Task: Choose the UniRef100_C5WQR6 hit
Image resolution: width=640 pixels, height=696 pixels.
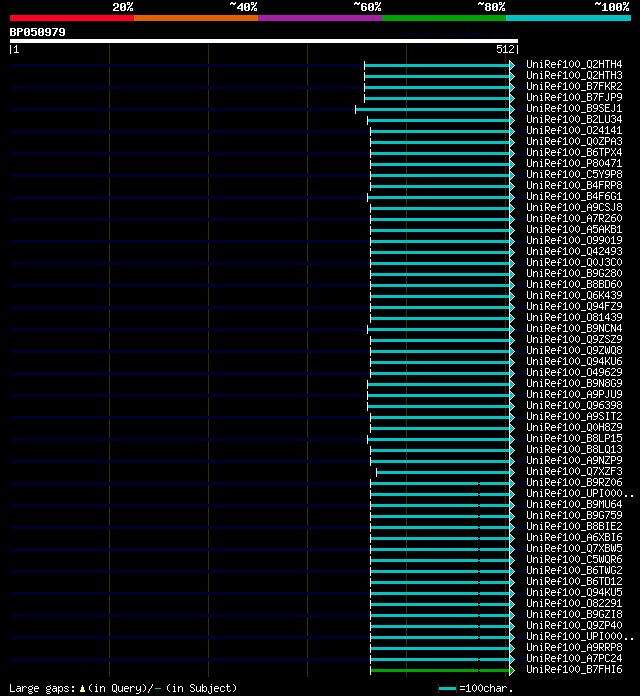Action: pos(574,559)
